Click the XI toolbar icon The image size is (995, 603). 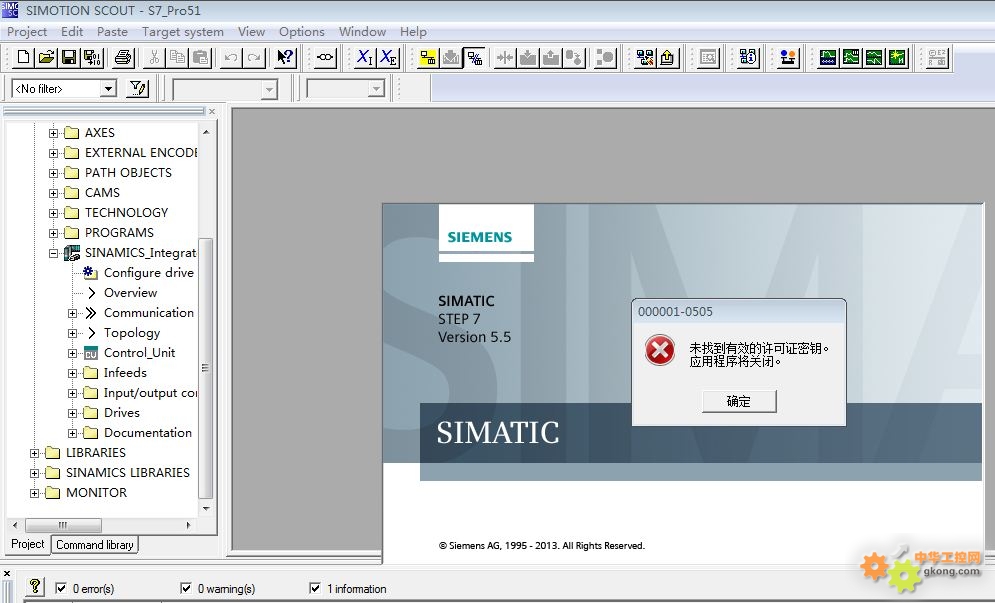365,58
